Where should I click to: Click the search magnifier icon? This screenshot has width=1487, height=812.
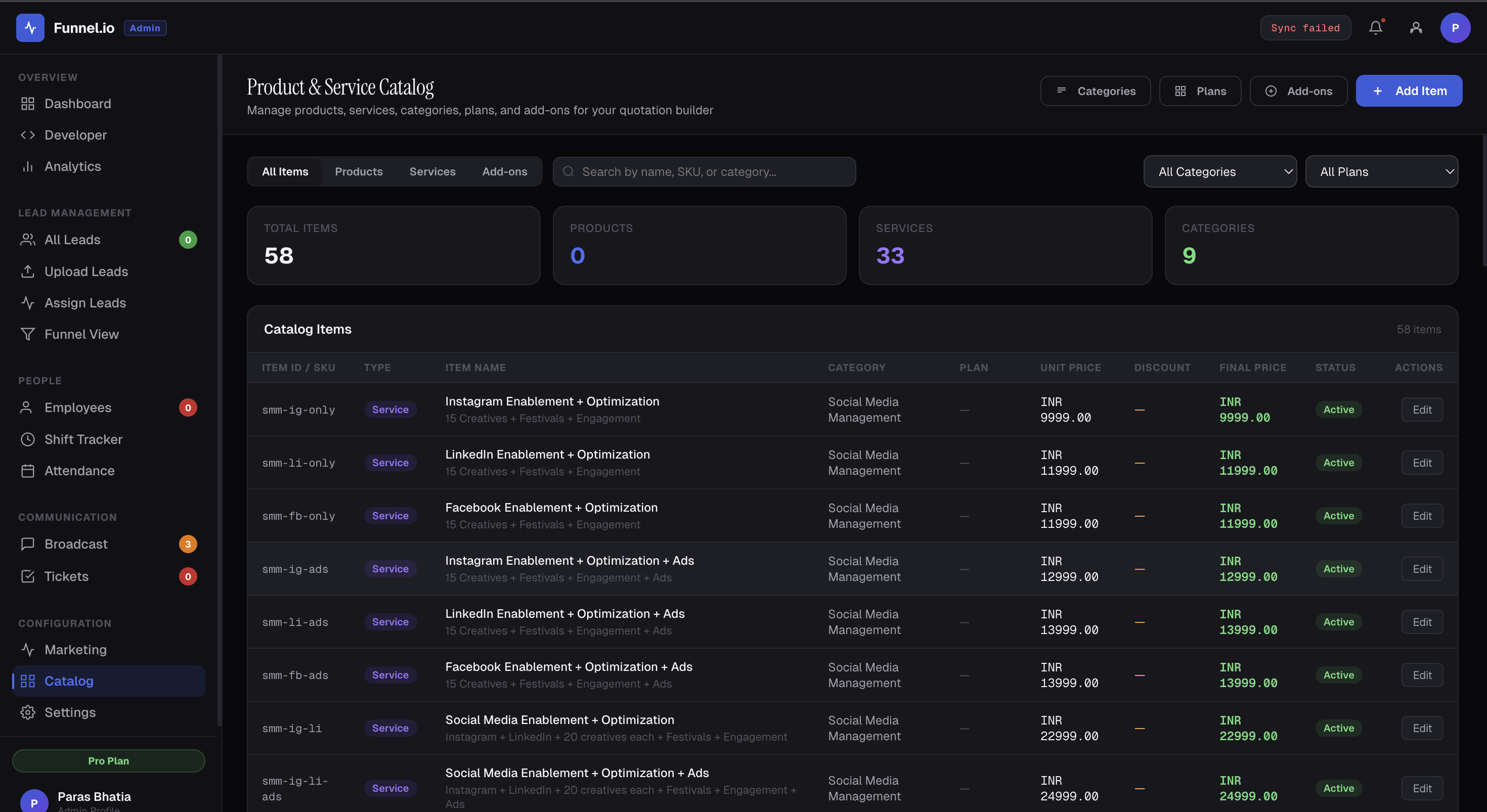pos(568,171)
